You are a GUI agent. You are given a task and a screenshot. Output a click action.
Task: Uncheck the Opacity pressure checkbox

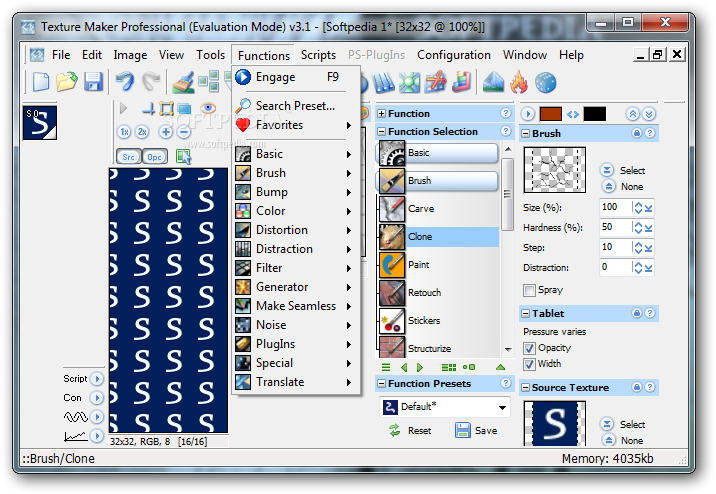pos(529,348)
